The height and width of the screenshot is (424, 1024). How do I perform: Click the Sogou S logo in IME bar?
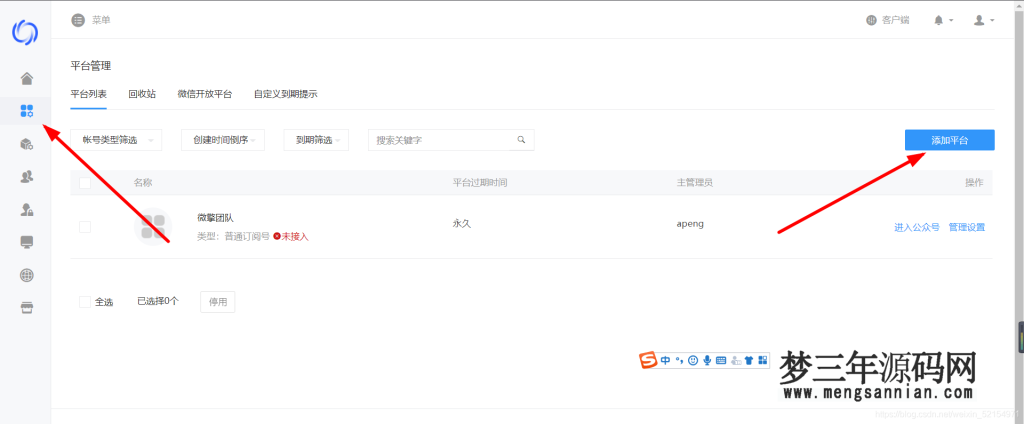[648, 360]
